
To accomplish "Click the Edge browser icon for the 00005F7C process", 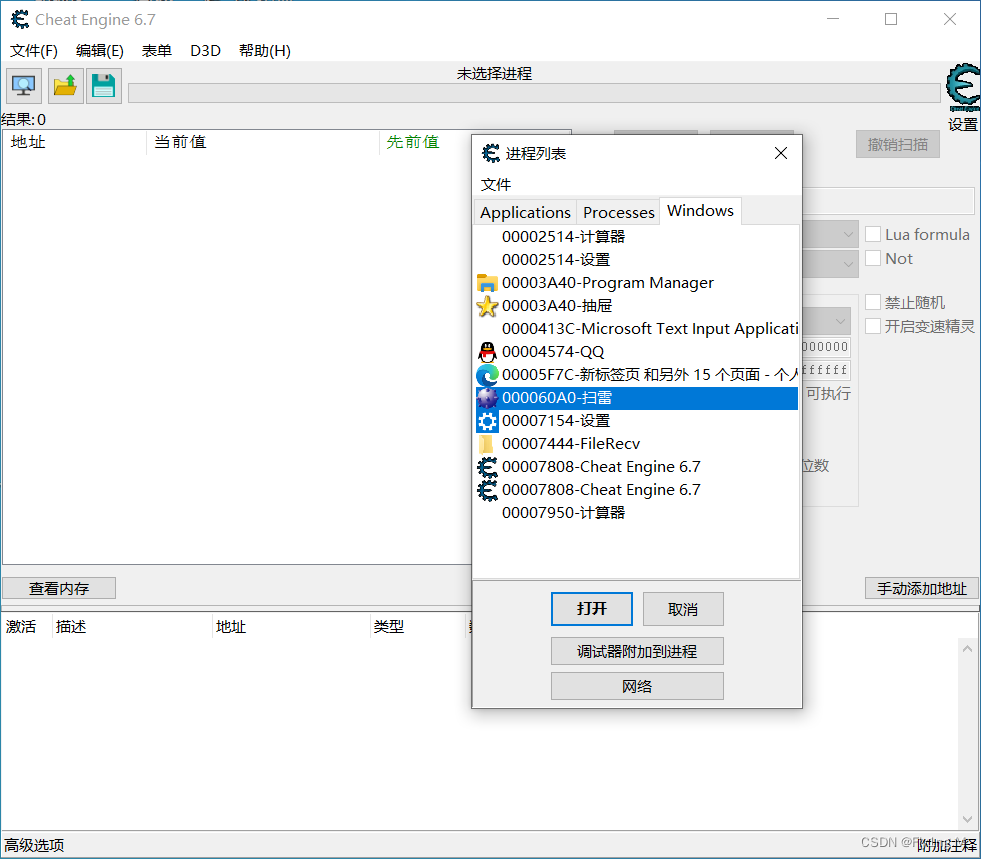I will [487, 374].
